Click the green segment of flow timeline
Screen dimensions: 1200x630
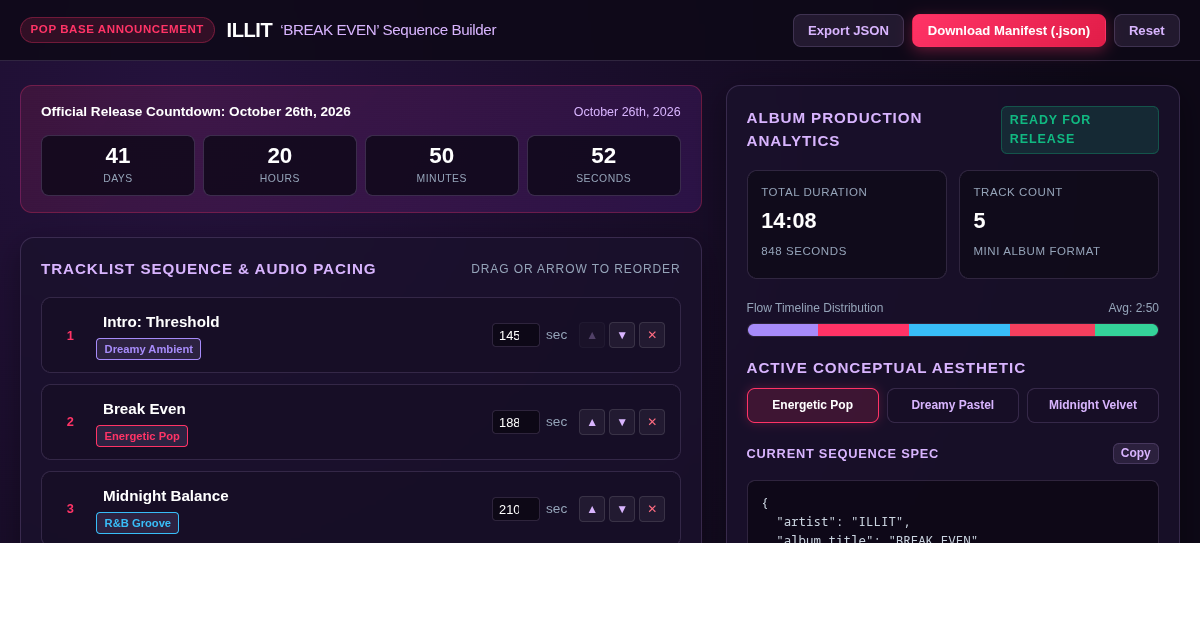click(x=1127, y=330)
